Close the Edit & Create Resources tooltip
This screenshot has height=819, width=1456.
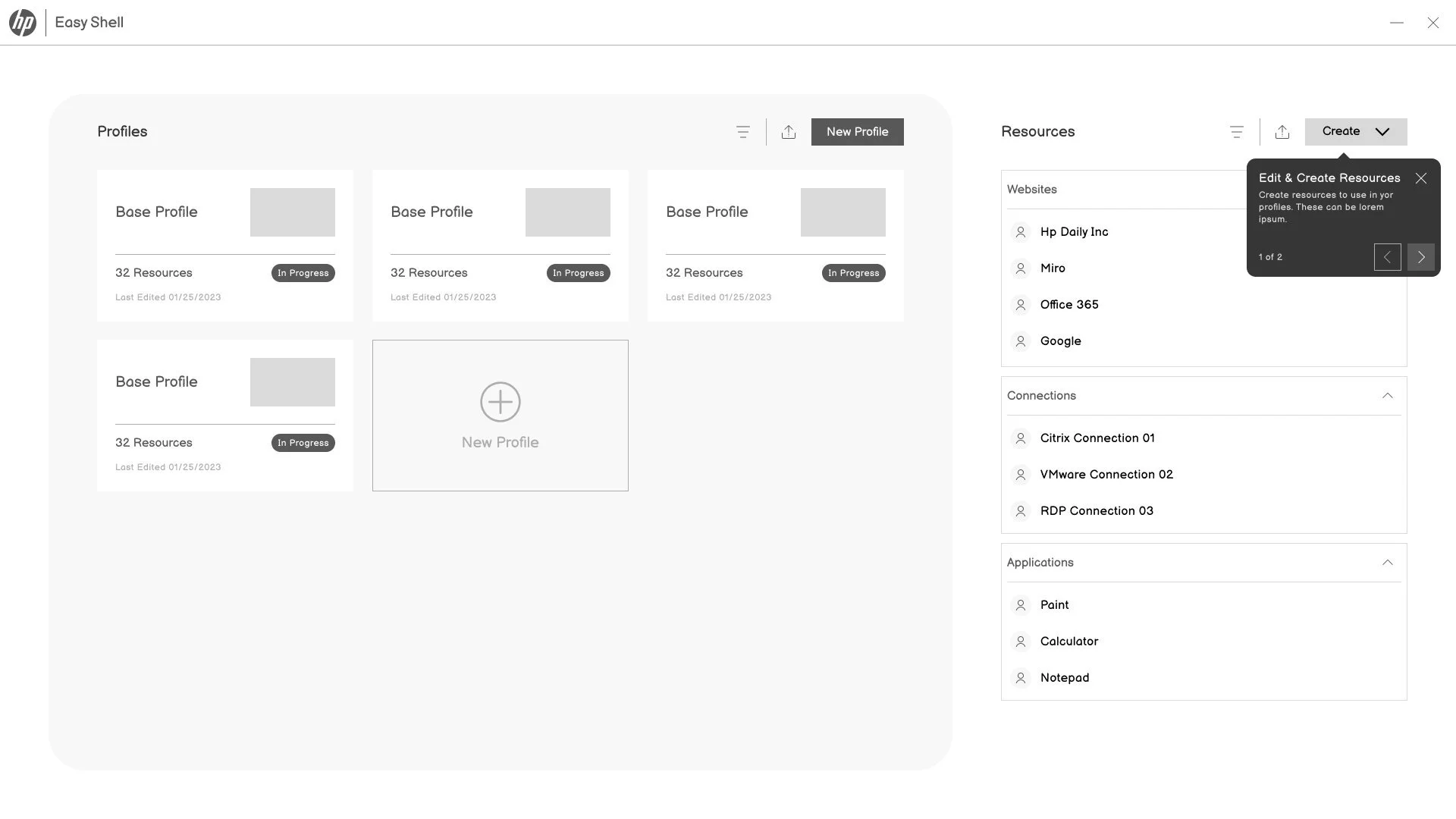(1420, 178)
